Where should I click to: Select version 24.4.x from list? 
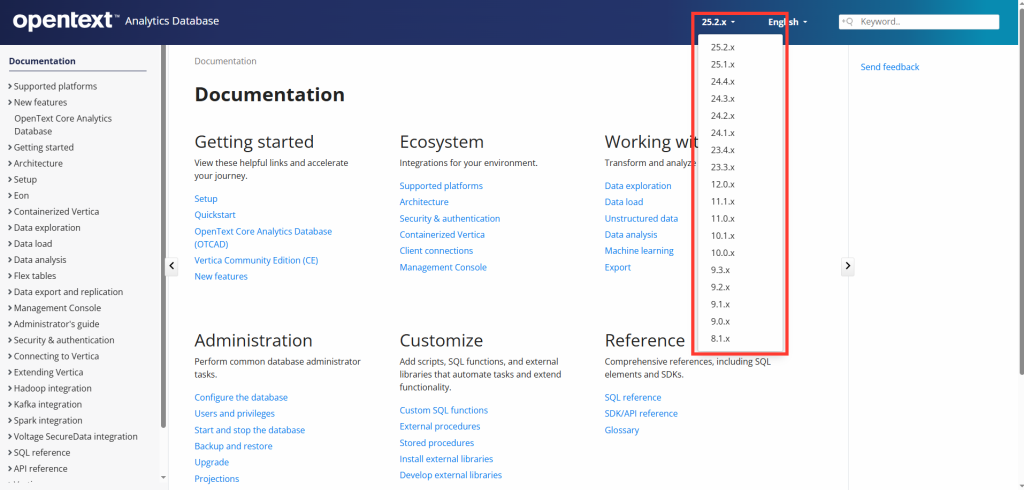click(x=722, y=82)
